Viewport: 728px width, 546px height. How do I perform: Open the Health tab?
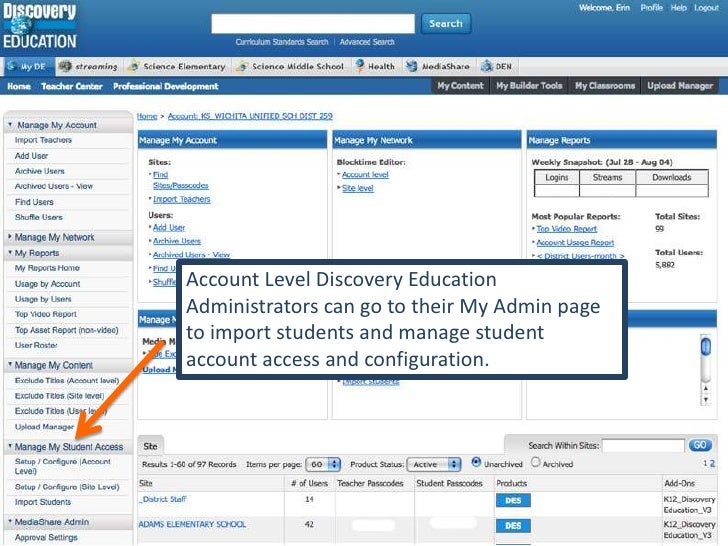tap(375, 66)
